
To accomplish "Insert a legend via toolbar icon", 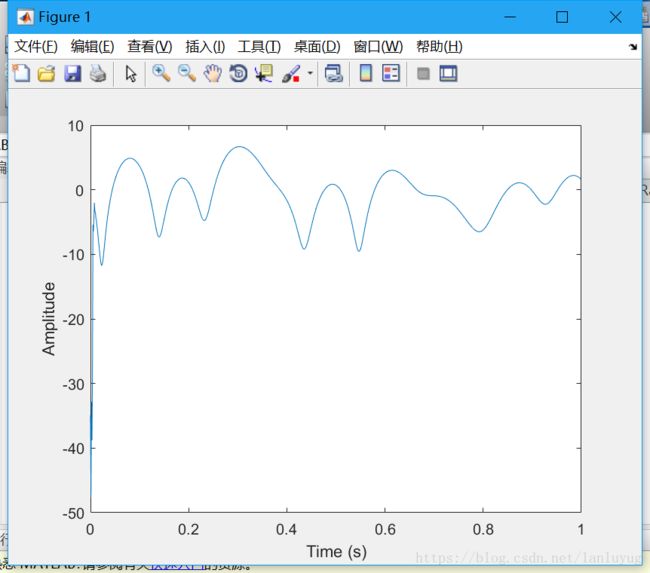I will pos(391,73).
